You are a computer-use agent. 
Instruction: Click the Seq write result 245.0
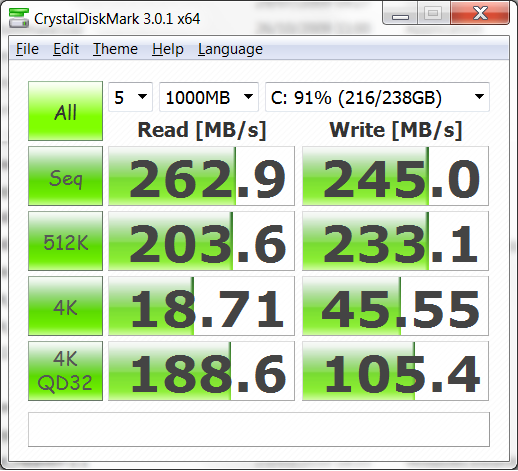tap(395, 176)
